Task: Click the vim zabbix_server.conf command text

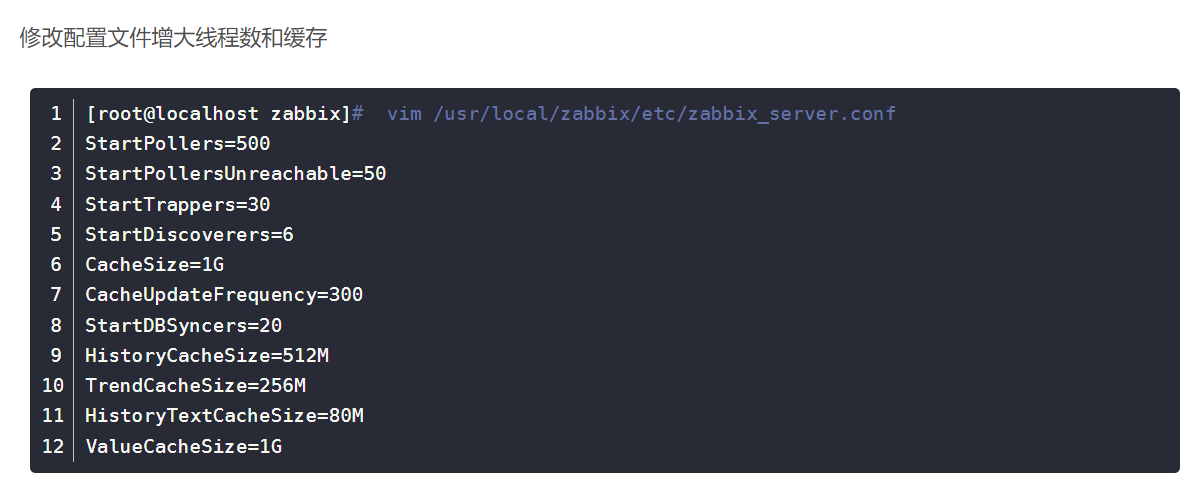Action: [x=641, y=114]
